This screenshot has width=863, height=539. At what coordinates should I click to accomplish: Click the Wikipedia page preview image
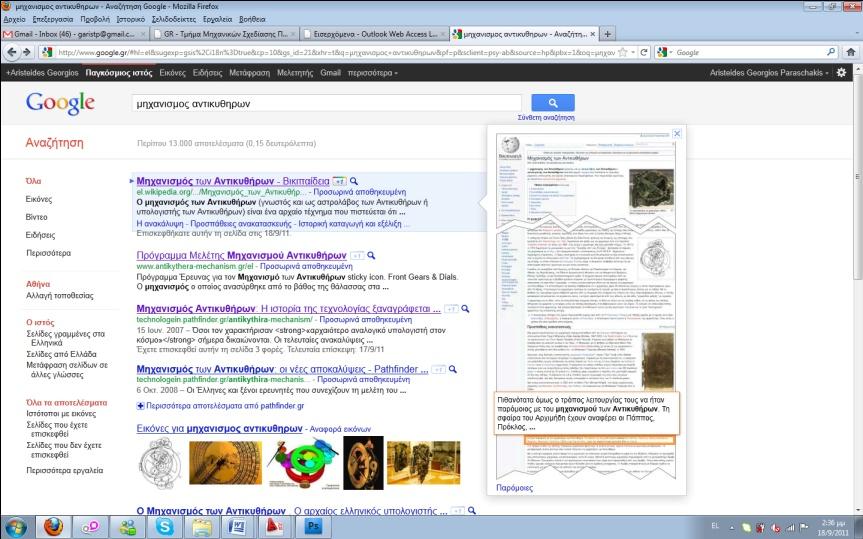[586, 306]
